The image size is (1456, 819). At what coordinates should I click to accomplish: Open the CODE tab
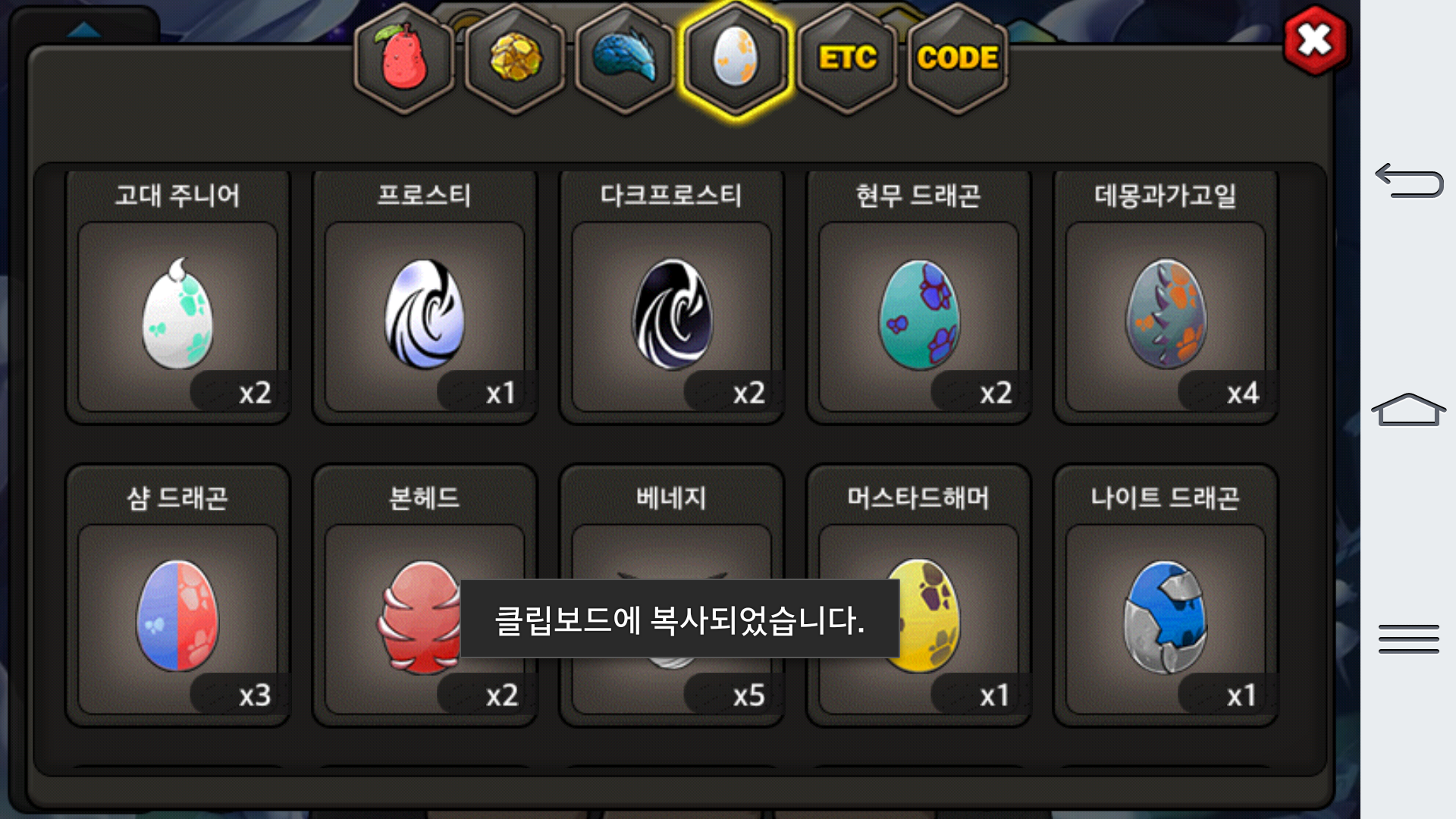click(x=957, y=58)
